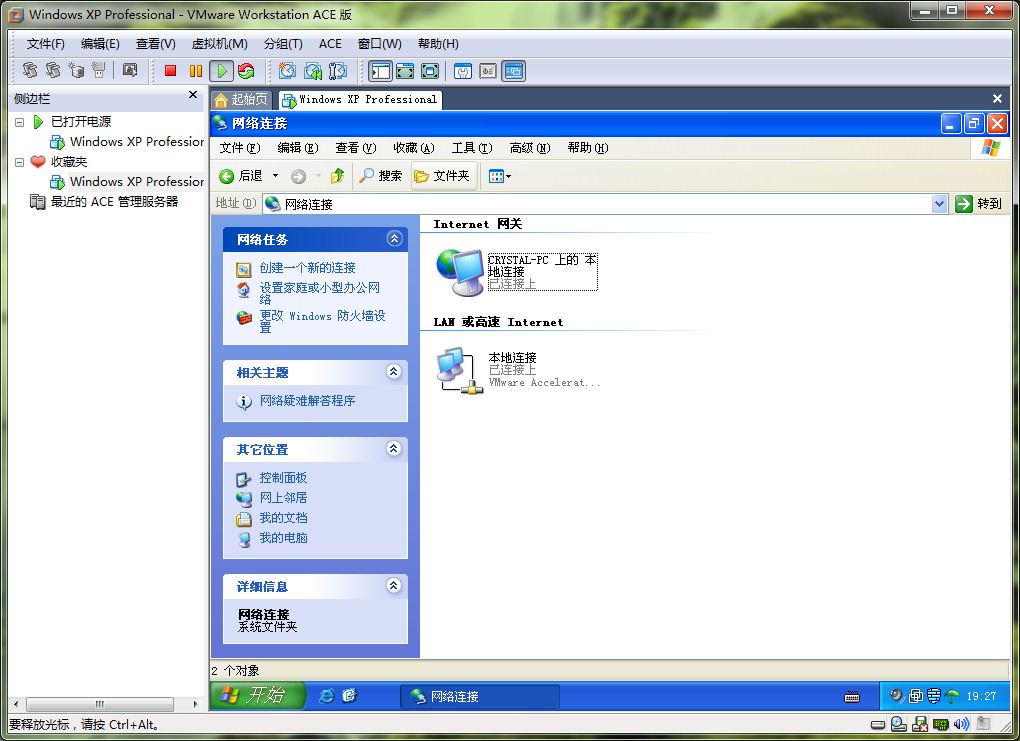Viewport: 1020px width, 741px height.
Task: Collapse the 网络任务 panel chevron
Action: point(394,239)
